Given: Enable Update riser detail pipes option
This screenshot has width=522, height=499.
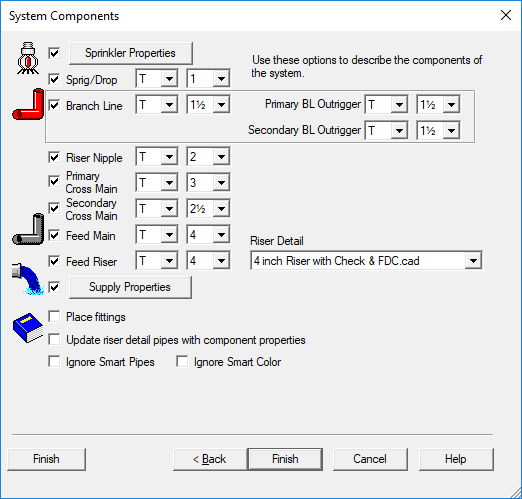Looking at the screenshot, I should tap(54, 340).
